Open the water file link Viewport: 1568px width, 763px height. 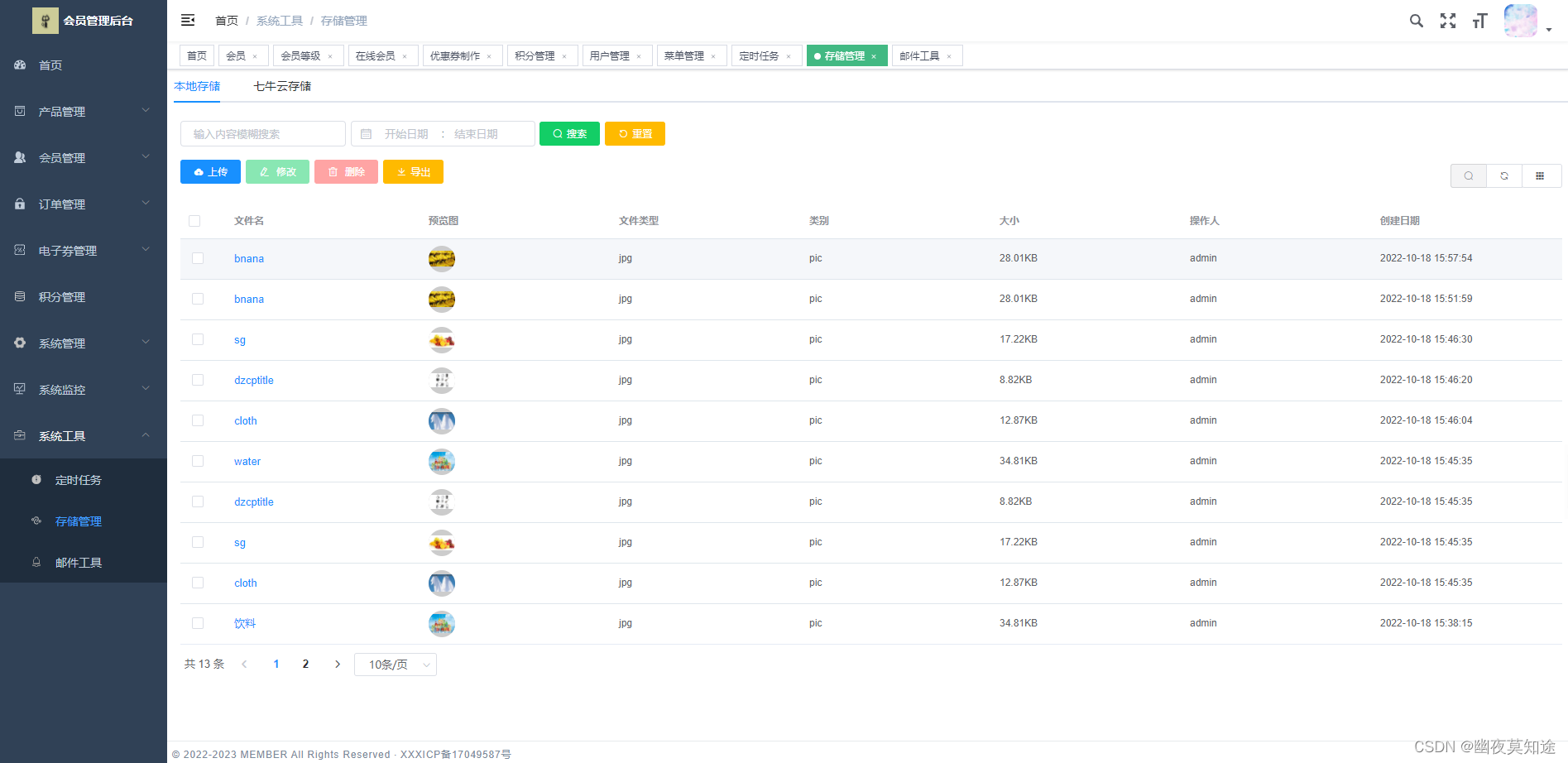247,462
